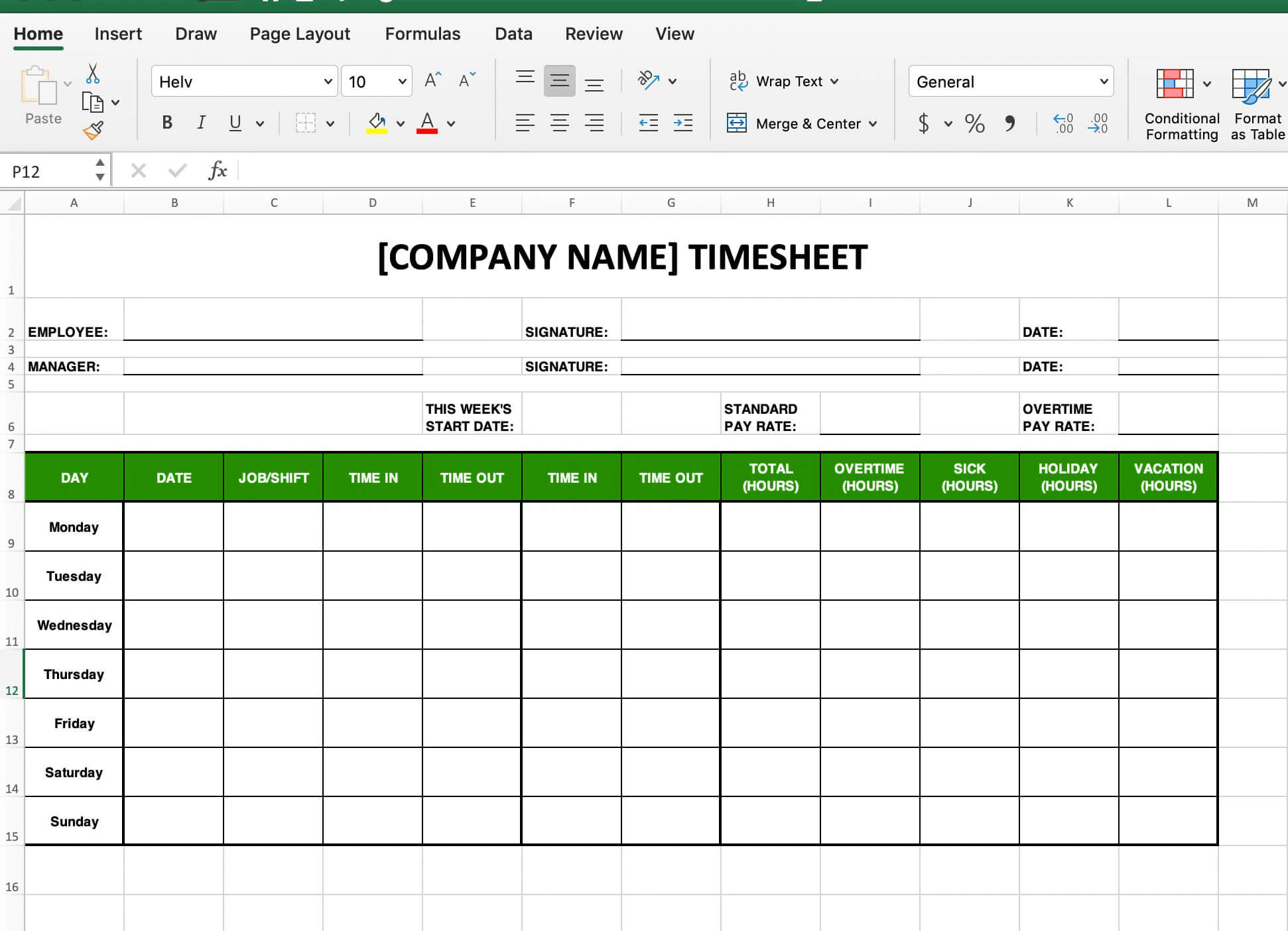
Task: Select the Home tab
Action: [x=38, y=33]
